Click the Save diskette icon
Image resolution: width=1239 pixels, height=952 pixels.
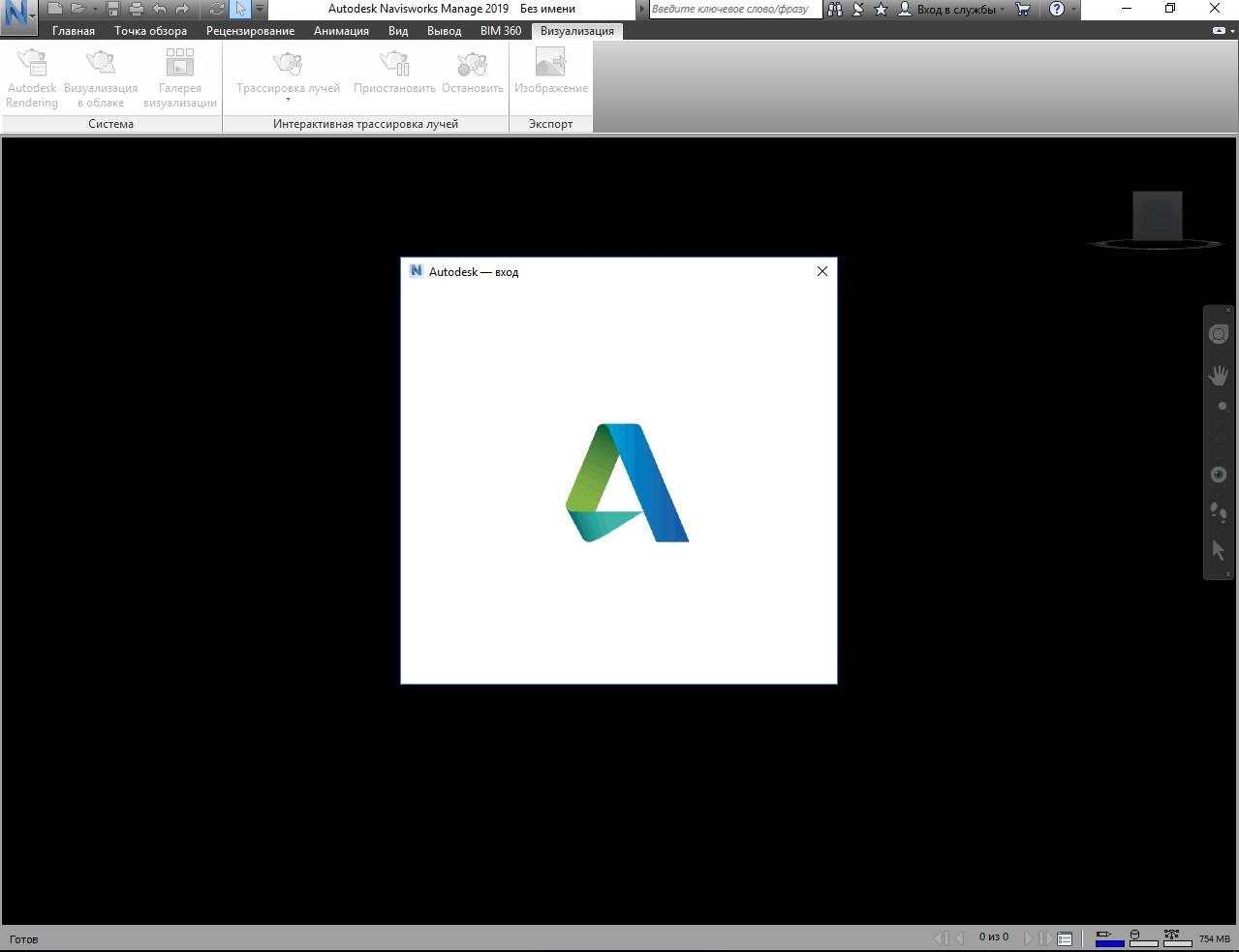pyautogui.click(x=113, y=9)
